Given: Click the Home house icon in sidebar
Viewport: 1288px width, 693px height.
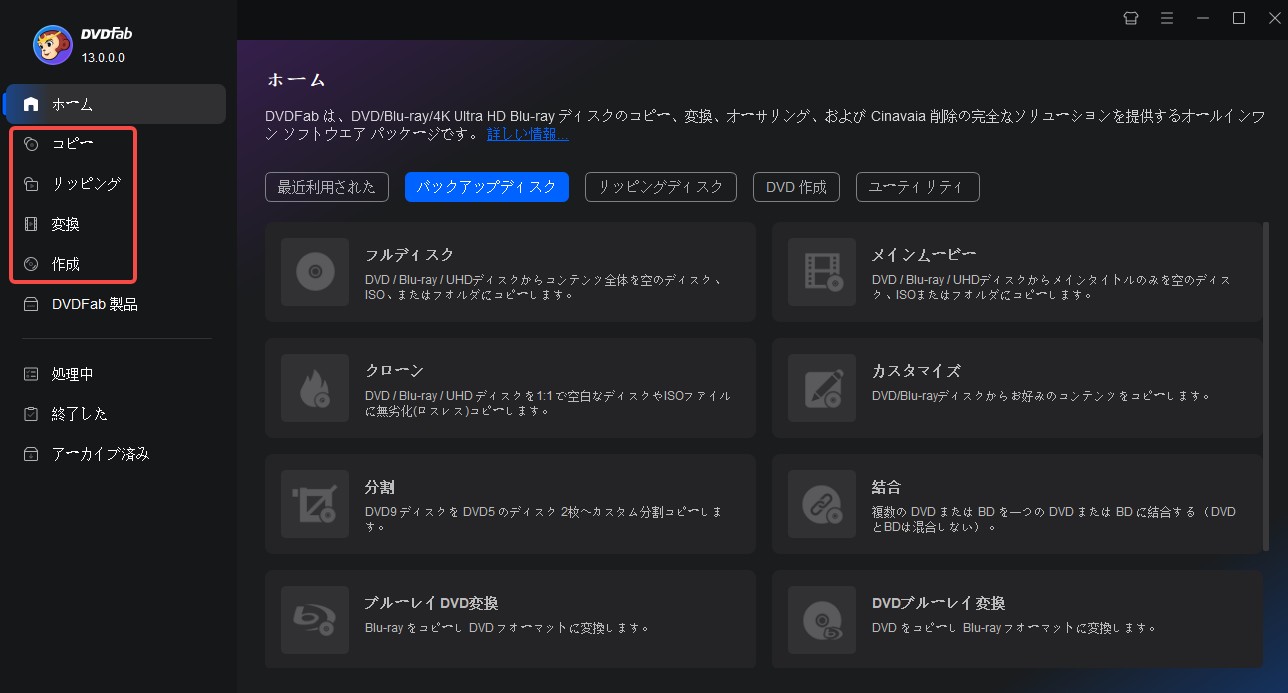Looking at the screenshot, I should (31, 104).
